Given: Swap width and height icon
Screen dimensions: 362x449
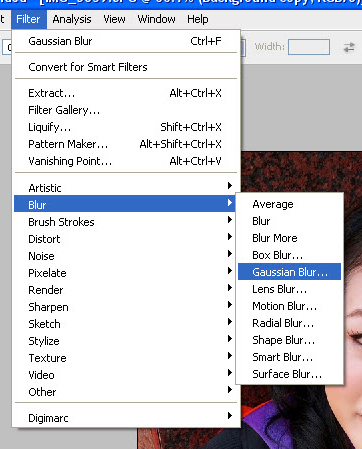Looking at the screenshot, I should point(349,47).
